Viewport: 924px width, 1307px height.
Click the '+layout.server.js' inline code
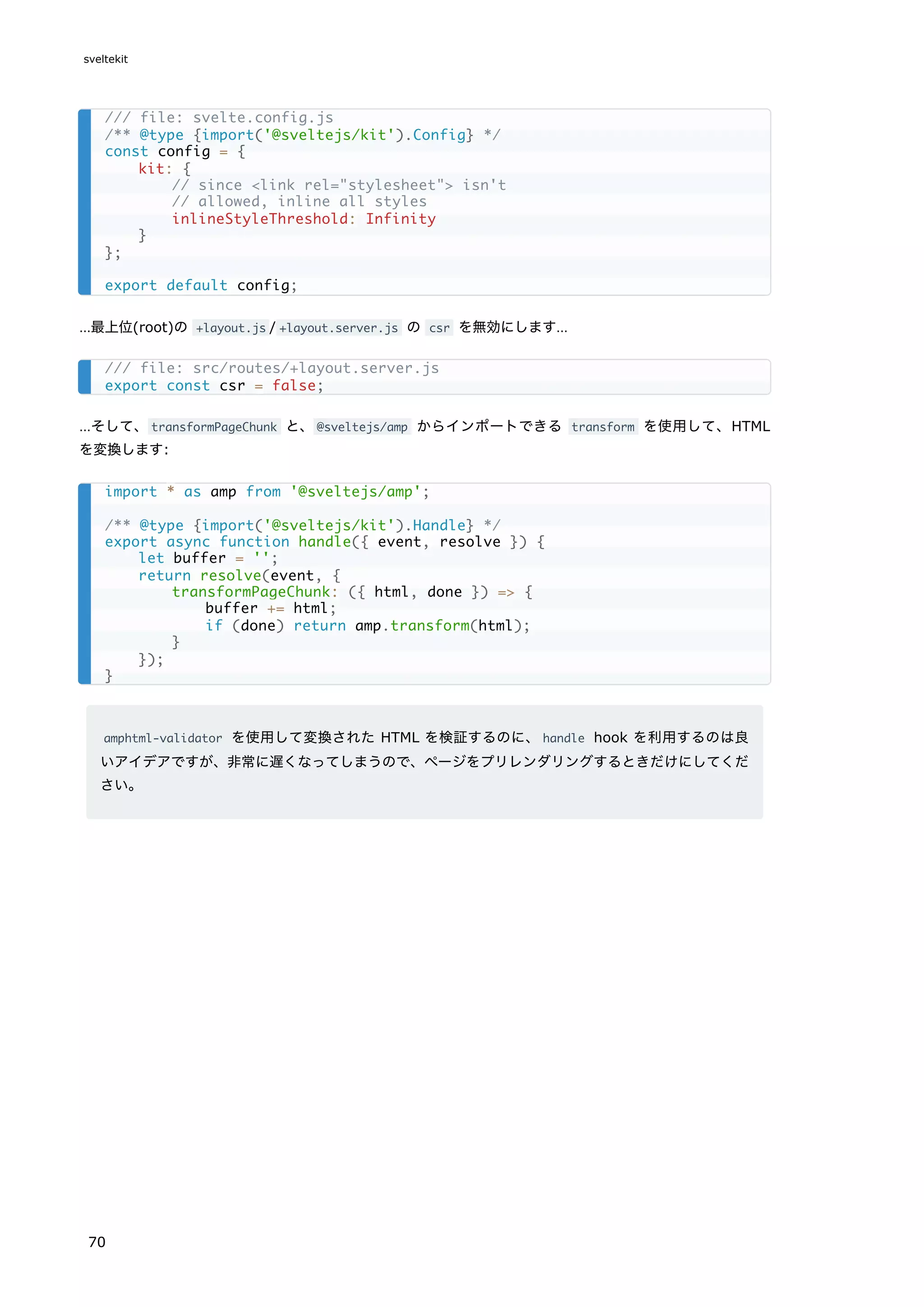tap(338, 328)
